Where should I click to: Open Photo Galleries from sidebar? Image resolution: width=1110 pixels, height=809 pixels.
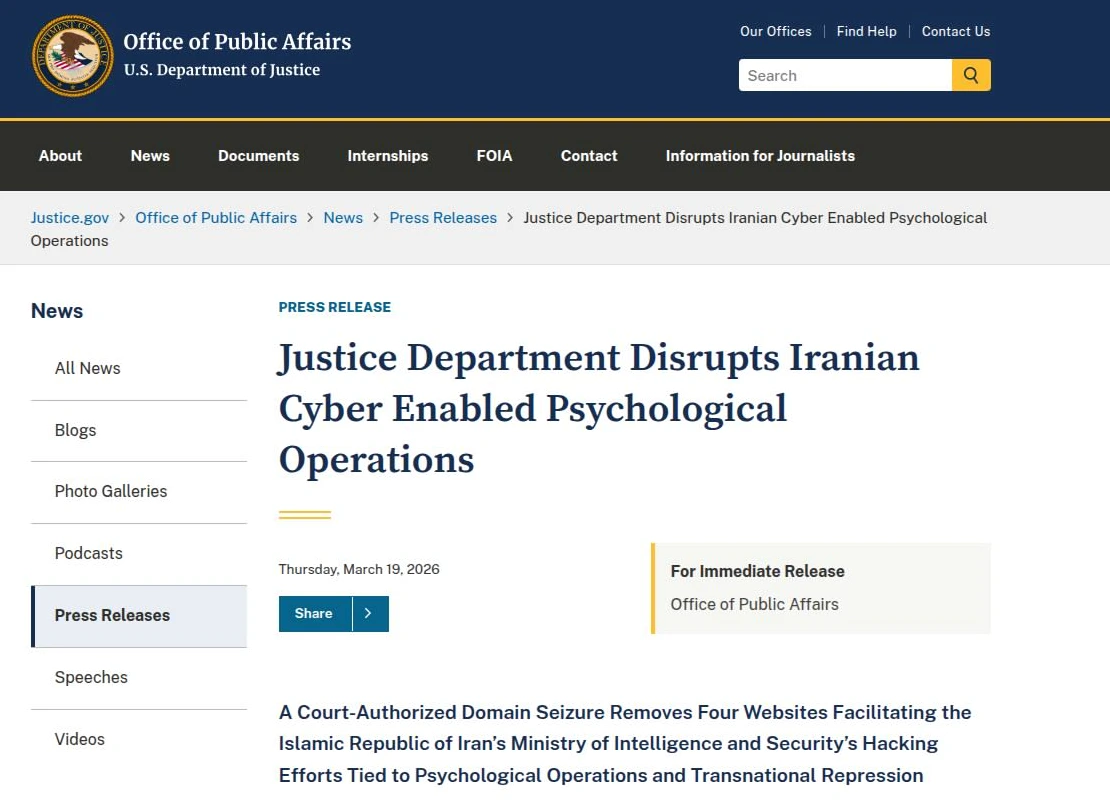click(x=111, y=491)
